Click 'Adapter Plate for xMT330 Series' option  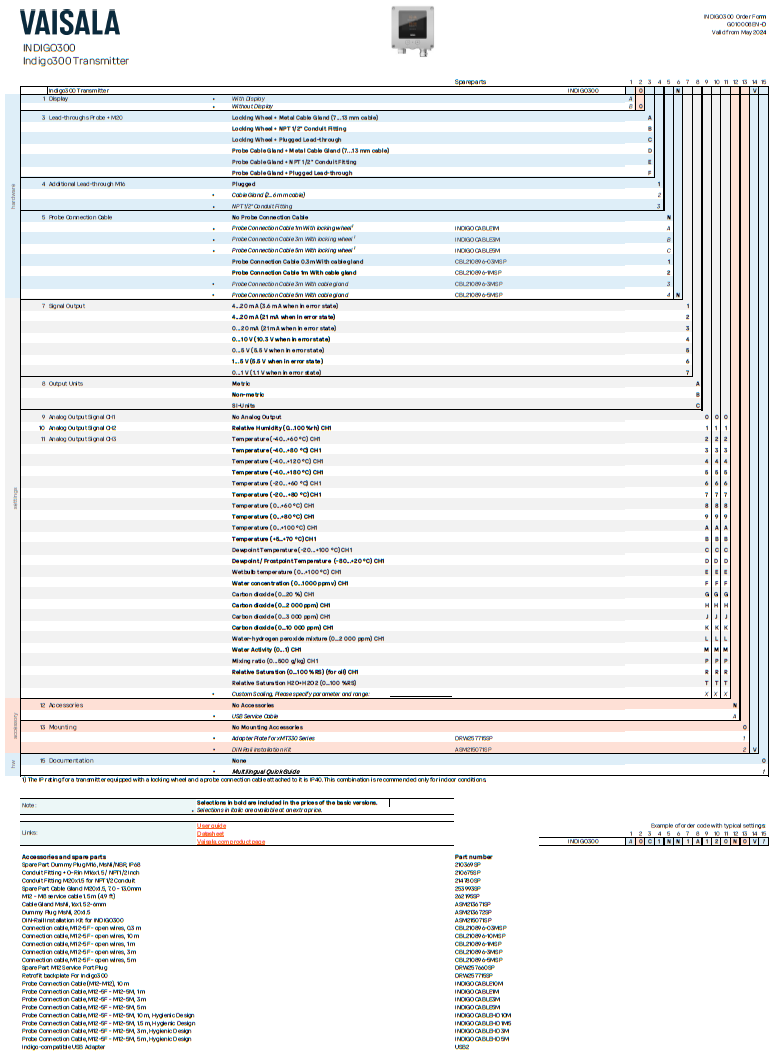273,737
